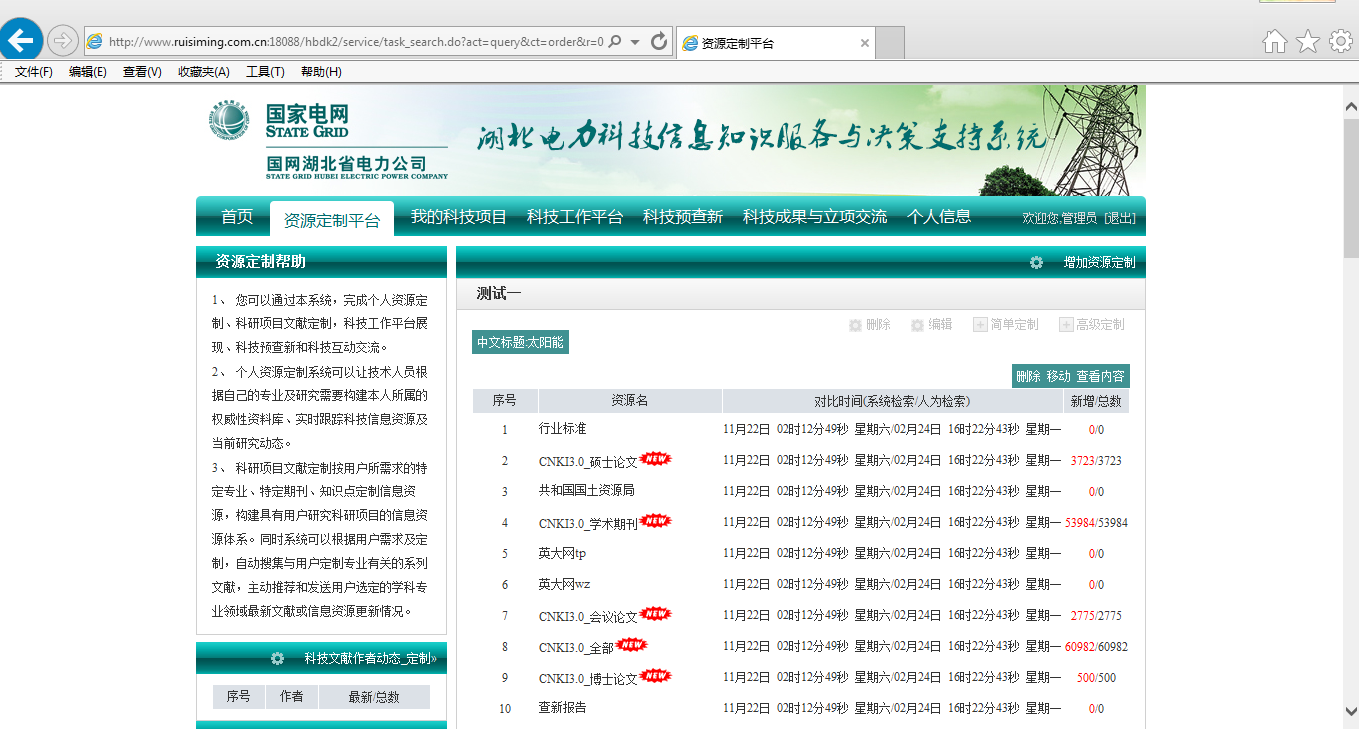1359x729 pixels.
Task: Click the refresh icon in address bar
Action: click(659, 42)
